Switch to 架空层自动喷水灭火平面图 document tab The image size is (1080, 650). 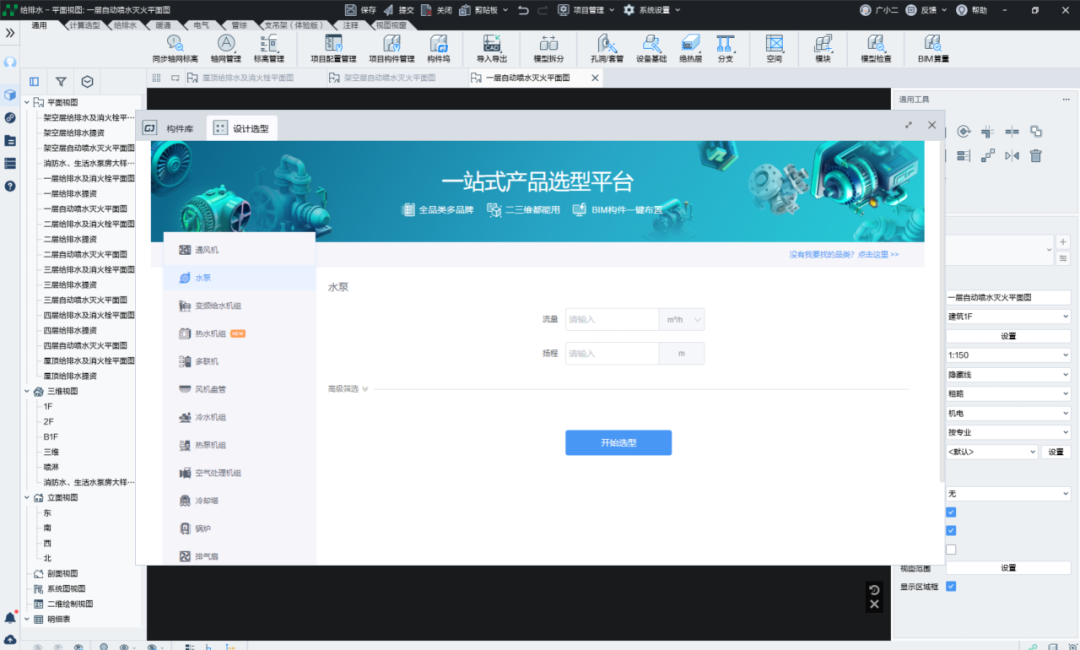(x=390, y=78)
